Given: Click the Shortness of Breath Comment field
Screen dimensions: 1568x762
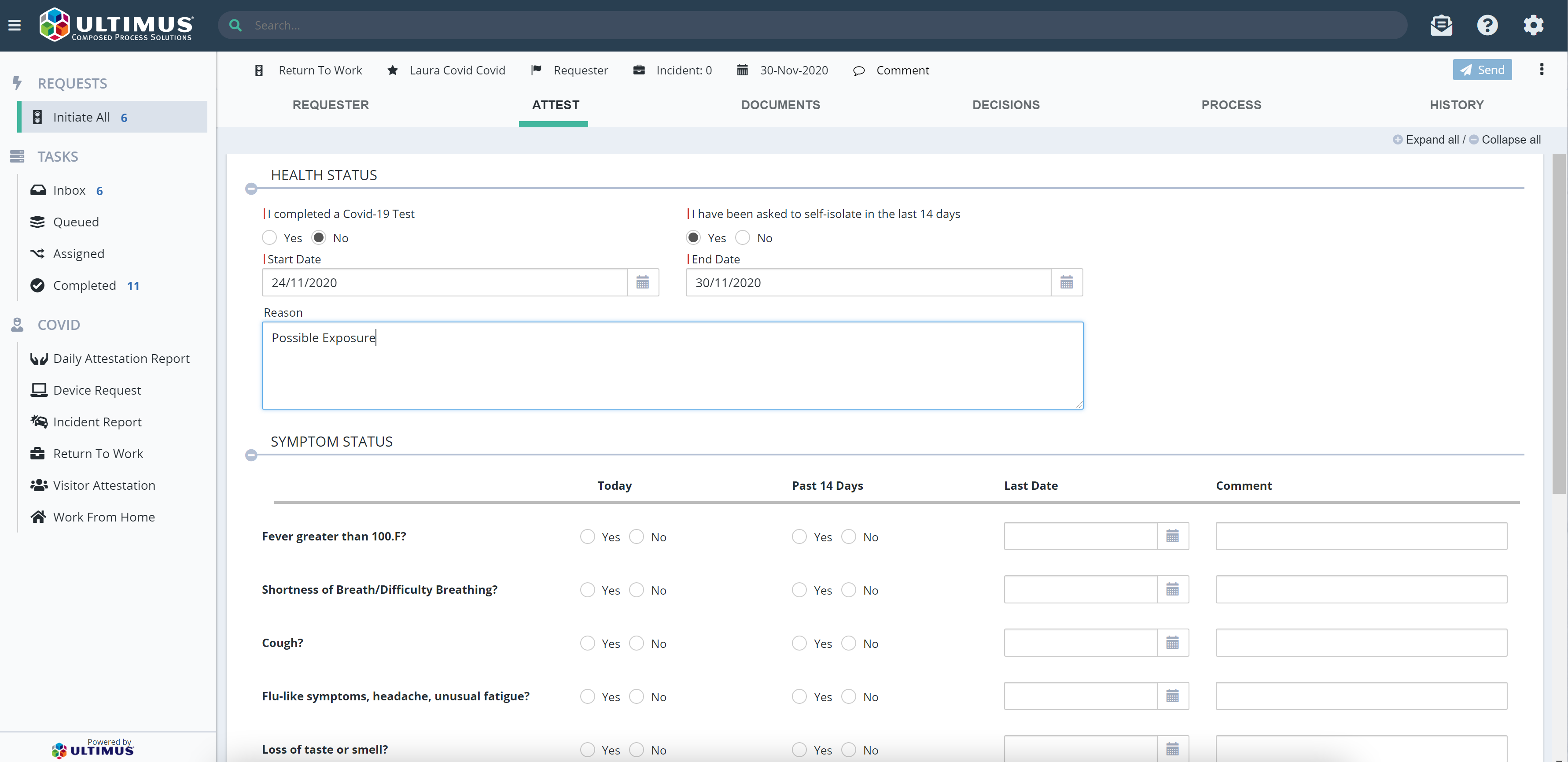Looking at the screenshot, I should click(x=1361, y=590).
